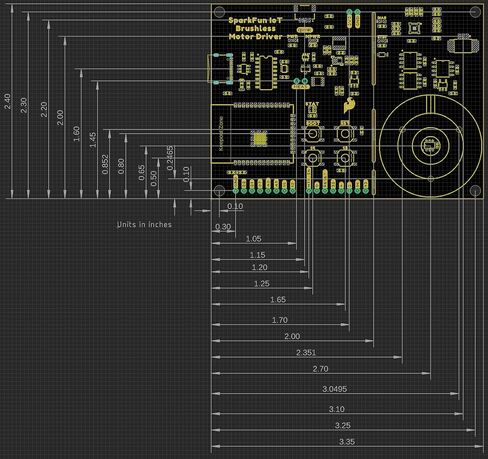The height and width of the screenshot is (459, 488).
Task: Select the 2.70 dimension label
Action: pos(321,369)
